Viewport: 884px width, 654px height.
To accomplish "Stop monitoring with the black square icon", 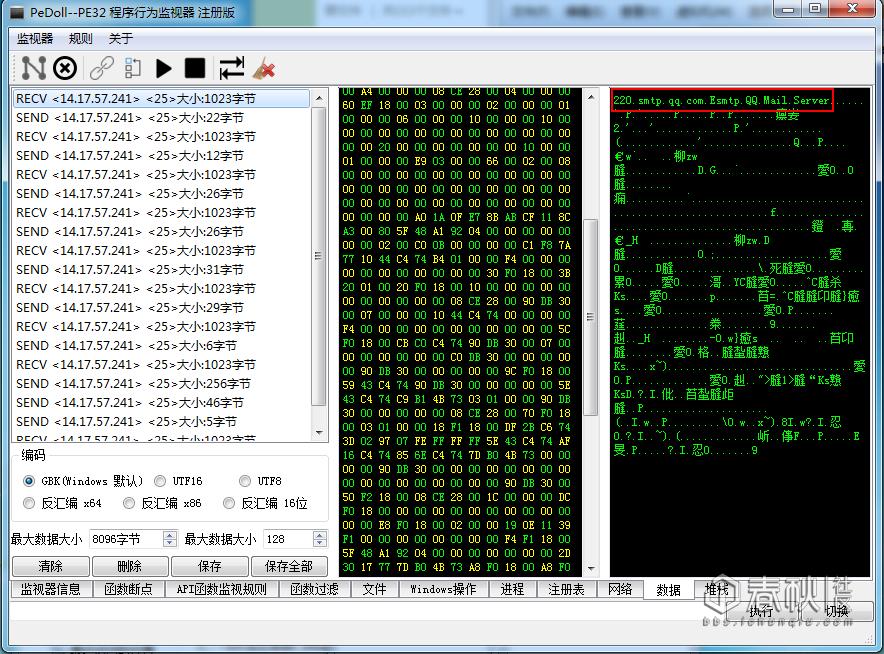I will click(195, 68).
